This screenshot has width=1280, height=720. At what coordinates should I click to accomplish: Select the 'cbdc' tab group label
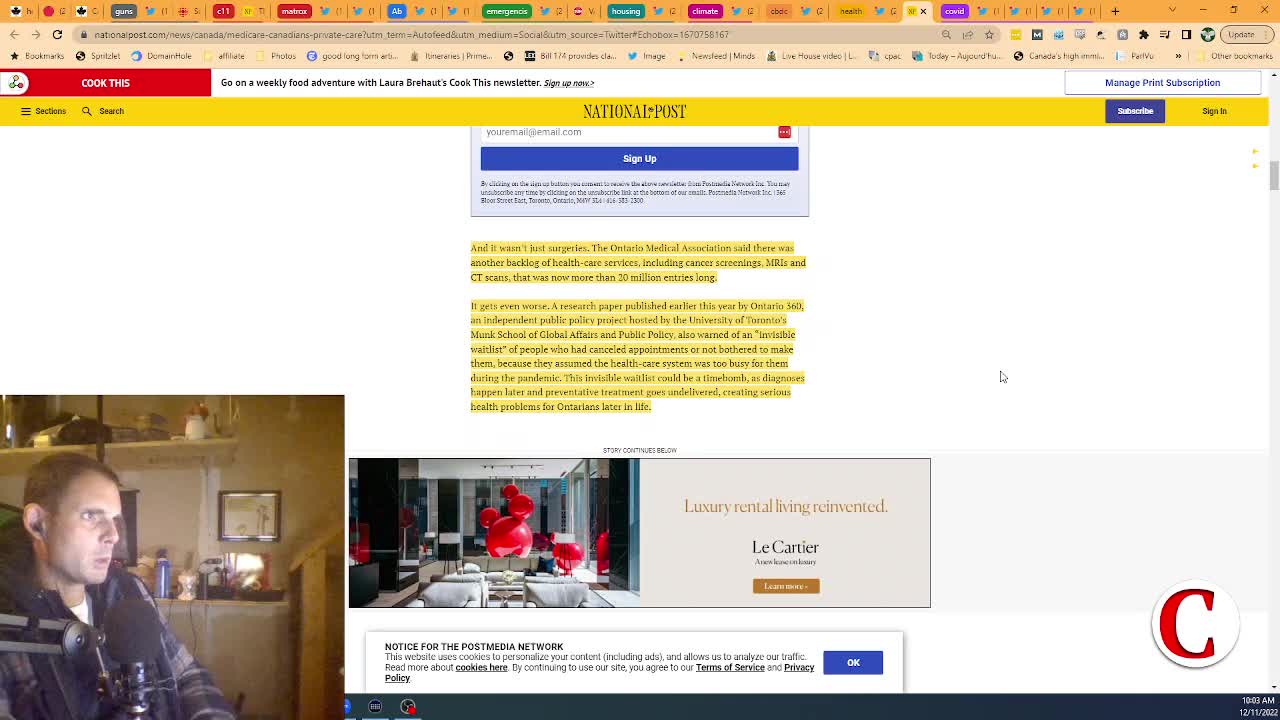click(x=779, y=11)
